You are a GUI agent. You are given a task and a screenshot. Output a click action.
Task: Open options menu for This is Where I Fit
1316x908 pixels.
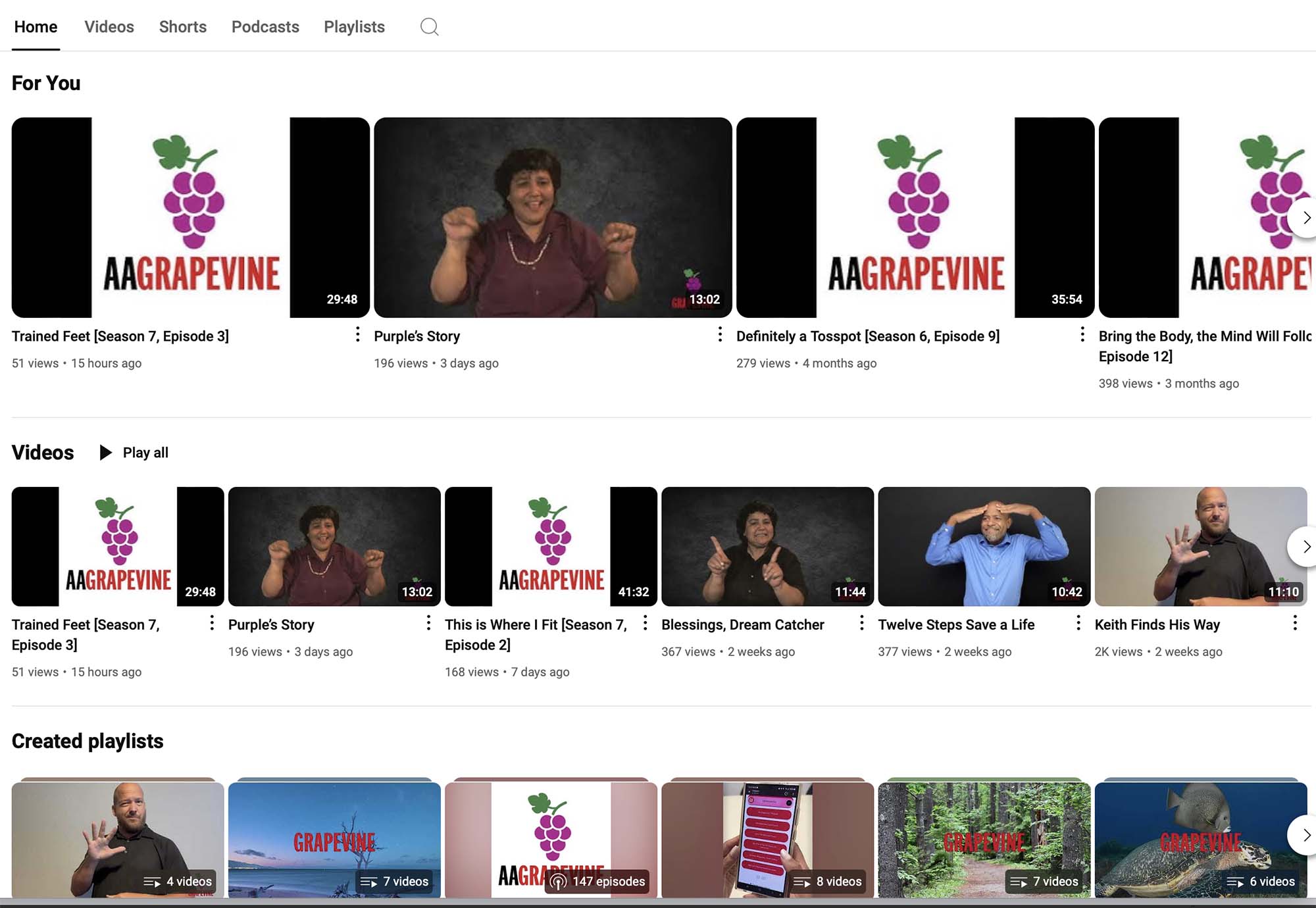pos(645,623)
